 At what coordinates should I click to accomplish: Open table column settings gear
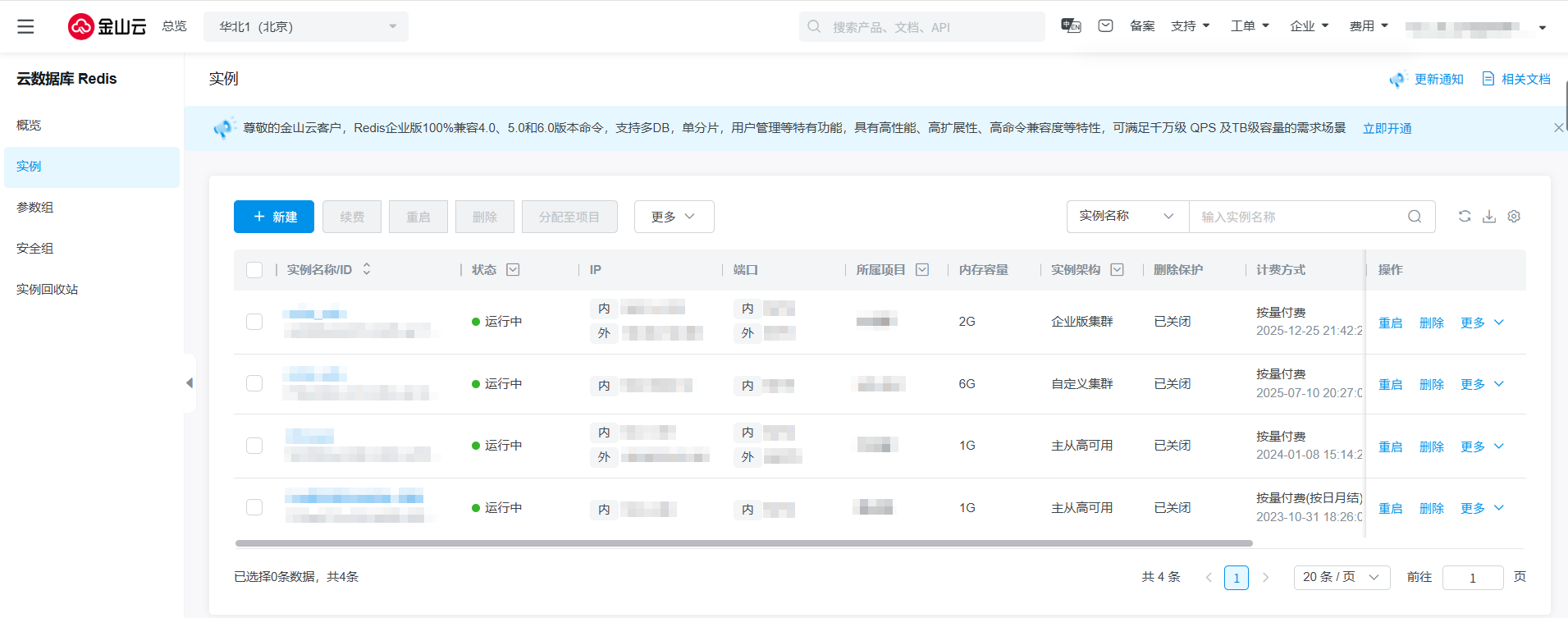pyautogui.click(x=1514, y=217)
